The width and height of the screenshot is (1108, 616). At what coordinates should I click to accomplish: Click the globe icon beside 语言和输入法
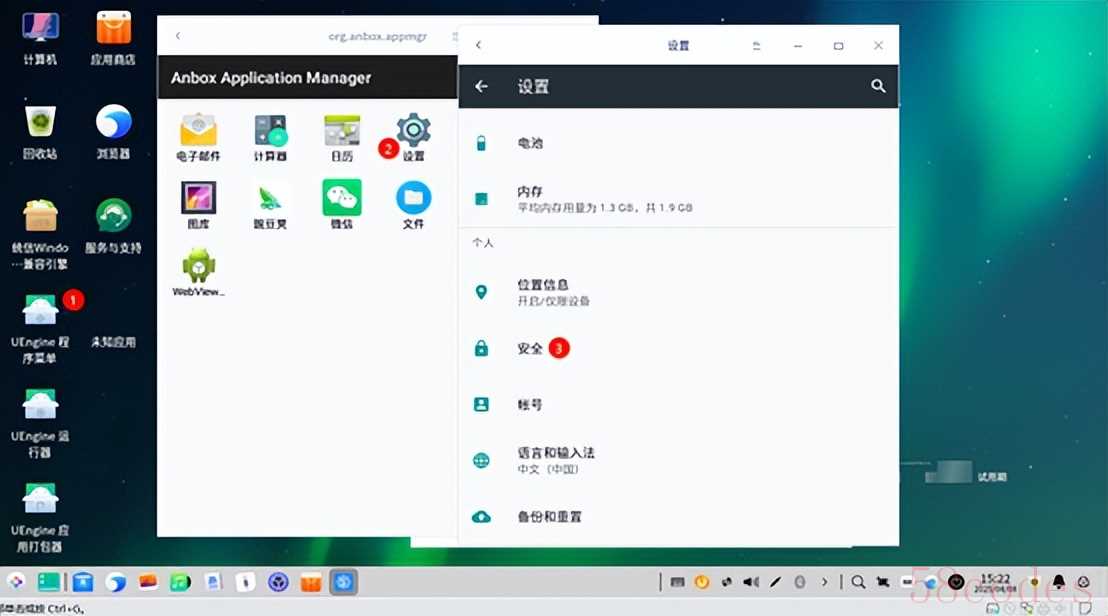pyautogui.click(x=481, y=461)
